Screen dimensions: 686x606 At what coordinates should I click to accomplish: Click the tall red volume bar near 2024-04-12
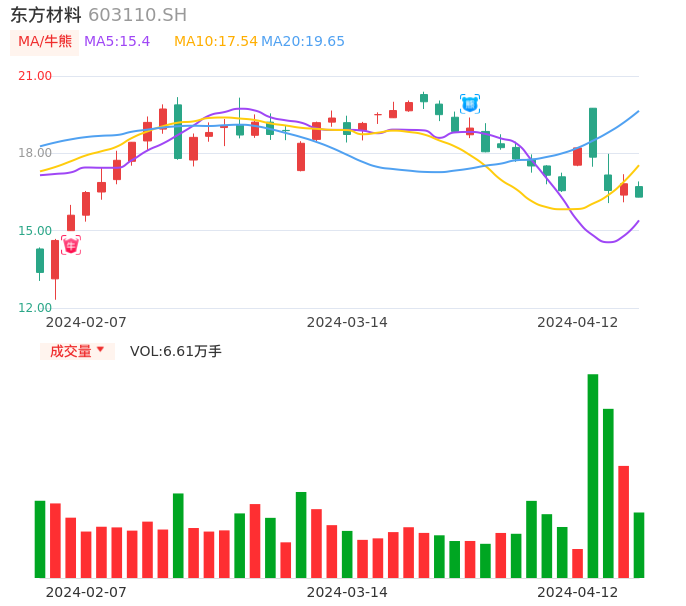[623, 522]
